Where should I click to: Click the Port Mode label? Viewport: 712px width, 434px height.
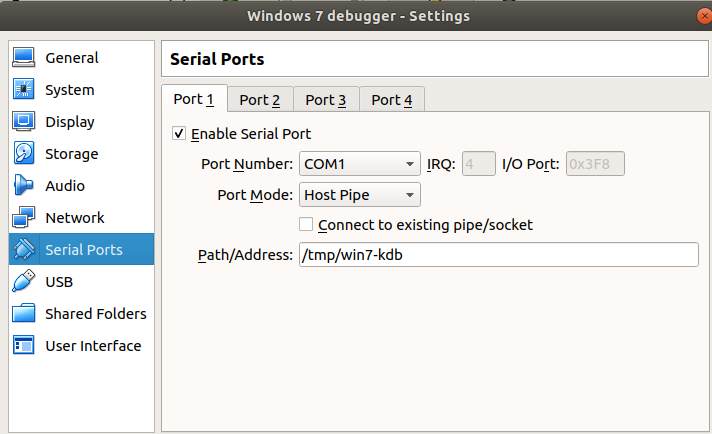pyautogui.click(x=255, y=195)
